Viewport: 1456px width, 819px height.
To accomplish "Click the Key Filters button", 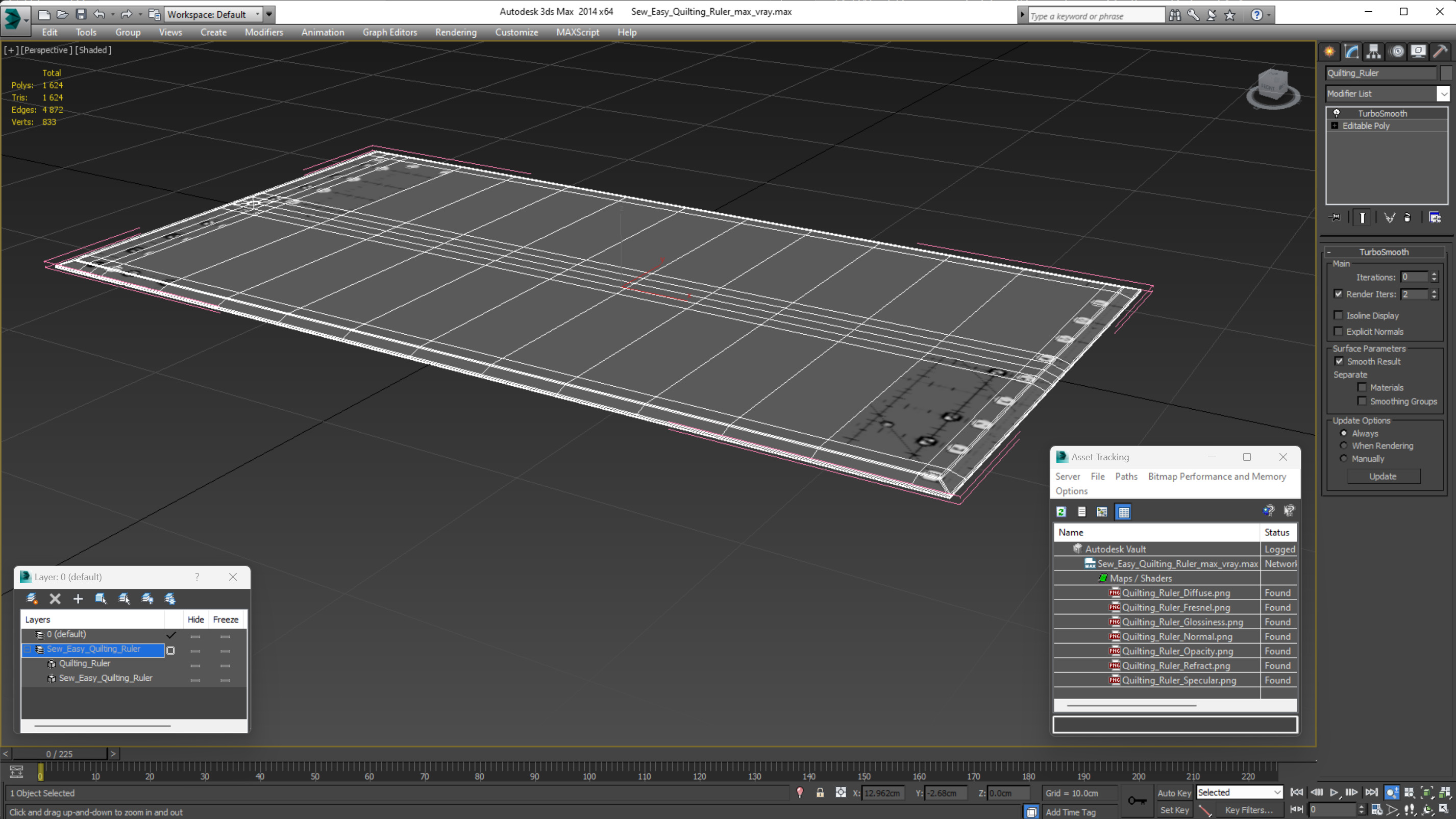I will (x=1249, y=810).
